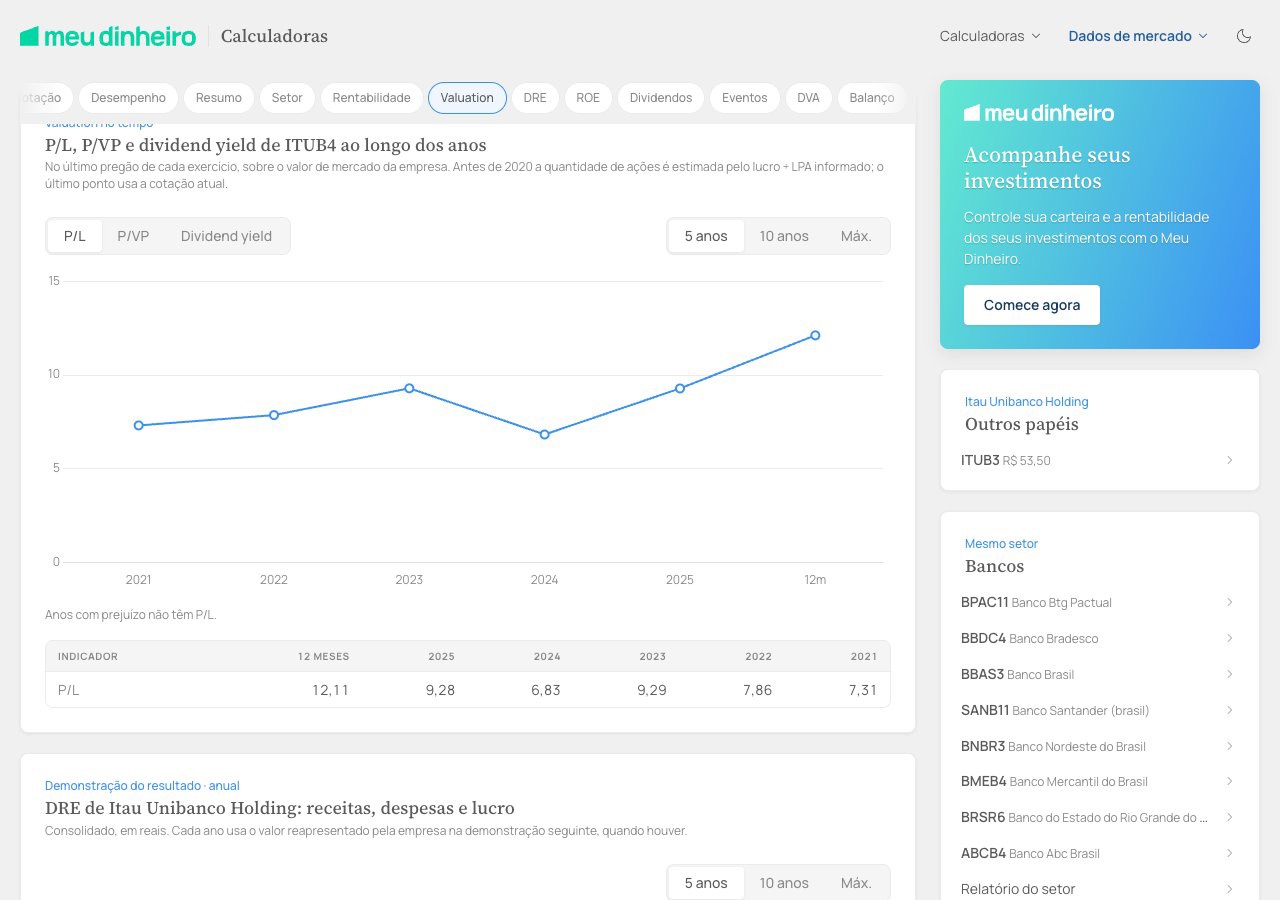Expand the Dados de mercado menu
Viewport: 1280px width, 900px height.
pyautogui.click(x=1138, y=36)
